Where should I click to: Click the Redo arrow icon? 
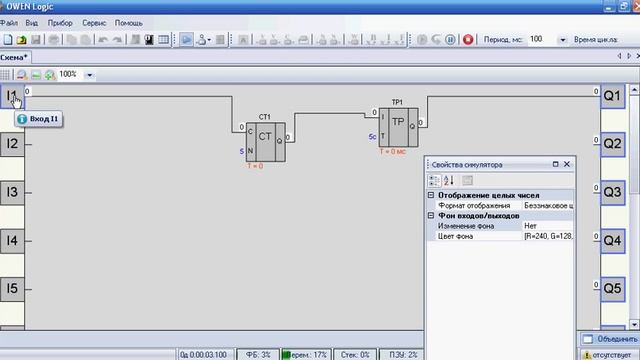117,40
